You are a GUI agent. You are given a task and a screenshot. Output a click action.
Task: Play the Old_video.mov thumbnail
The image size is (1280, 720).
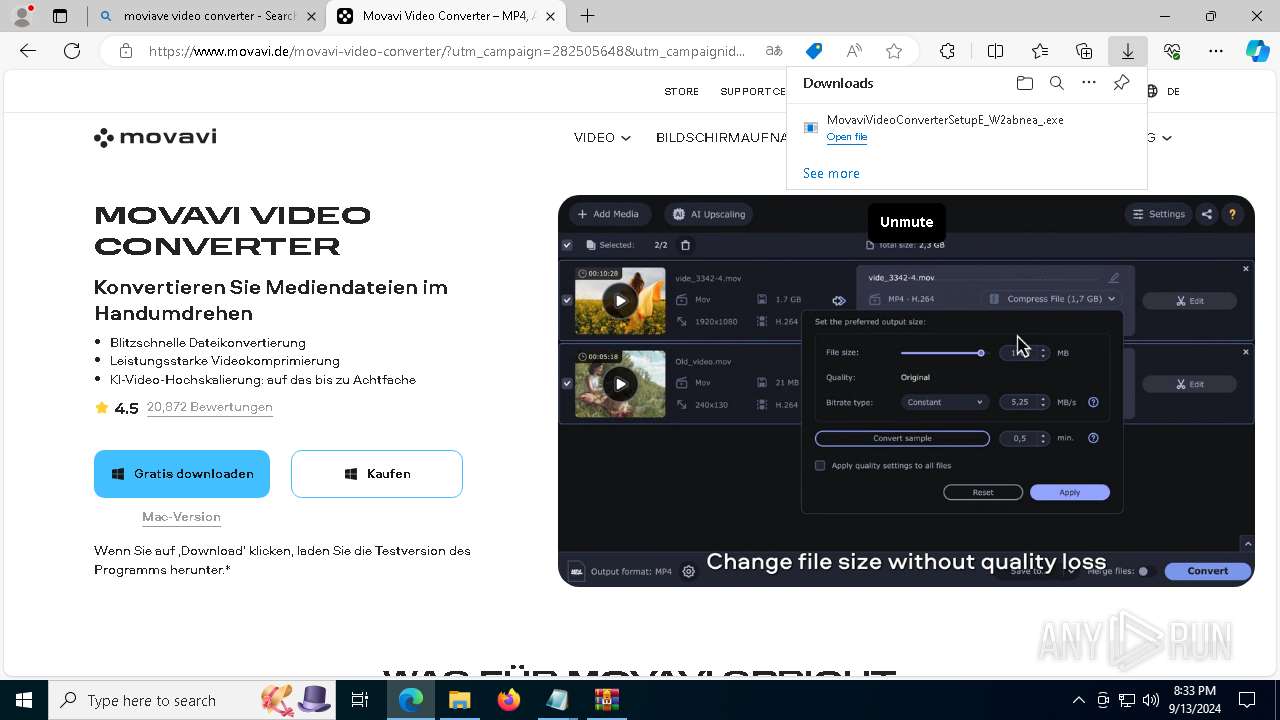click(620, 383)
